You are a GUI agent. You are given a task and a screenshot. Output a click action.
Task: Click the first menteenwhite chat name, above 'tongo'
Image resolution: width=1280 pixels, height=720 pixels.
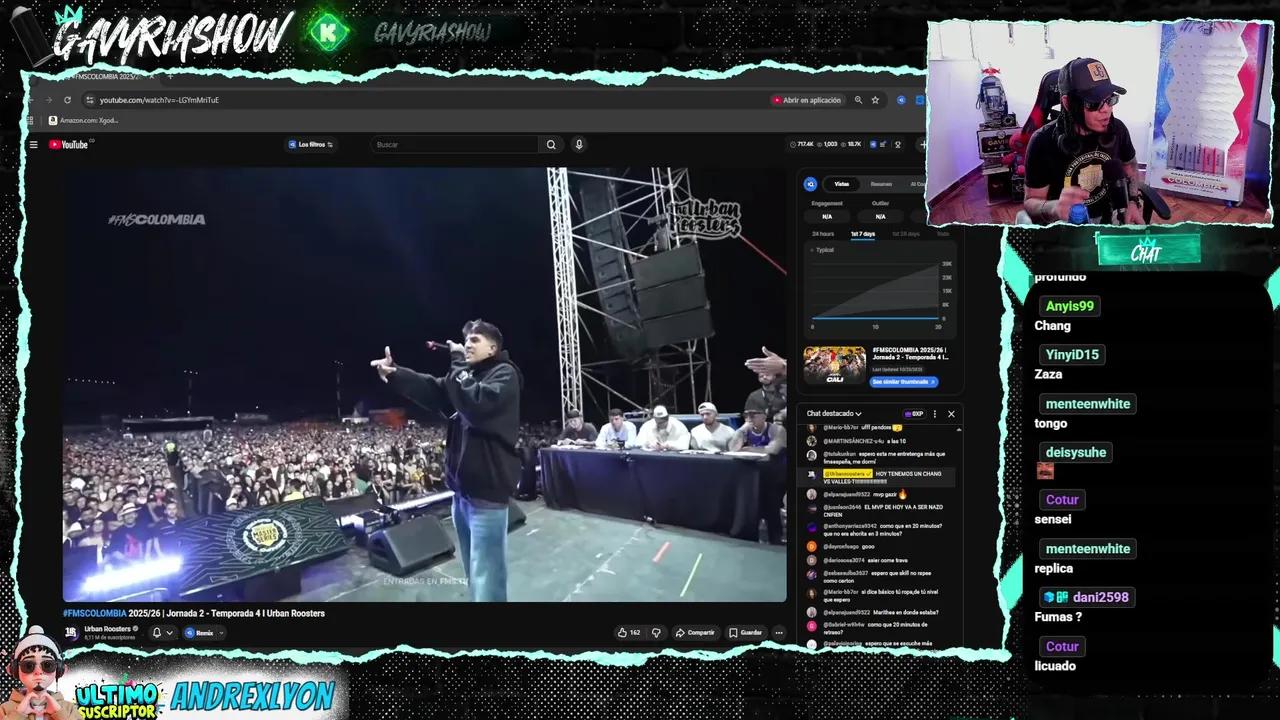(x=1087, y=404)
